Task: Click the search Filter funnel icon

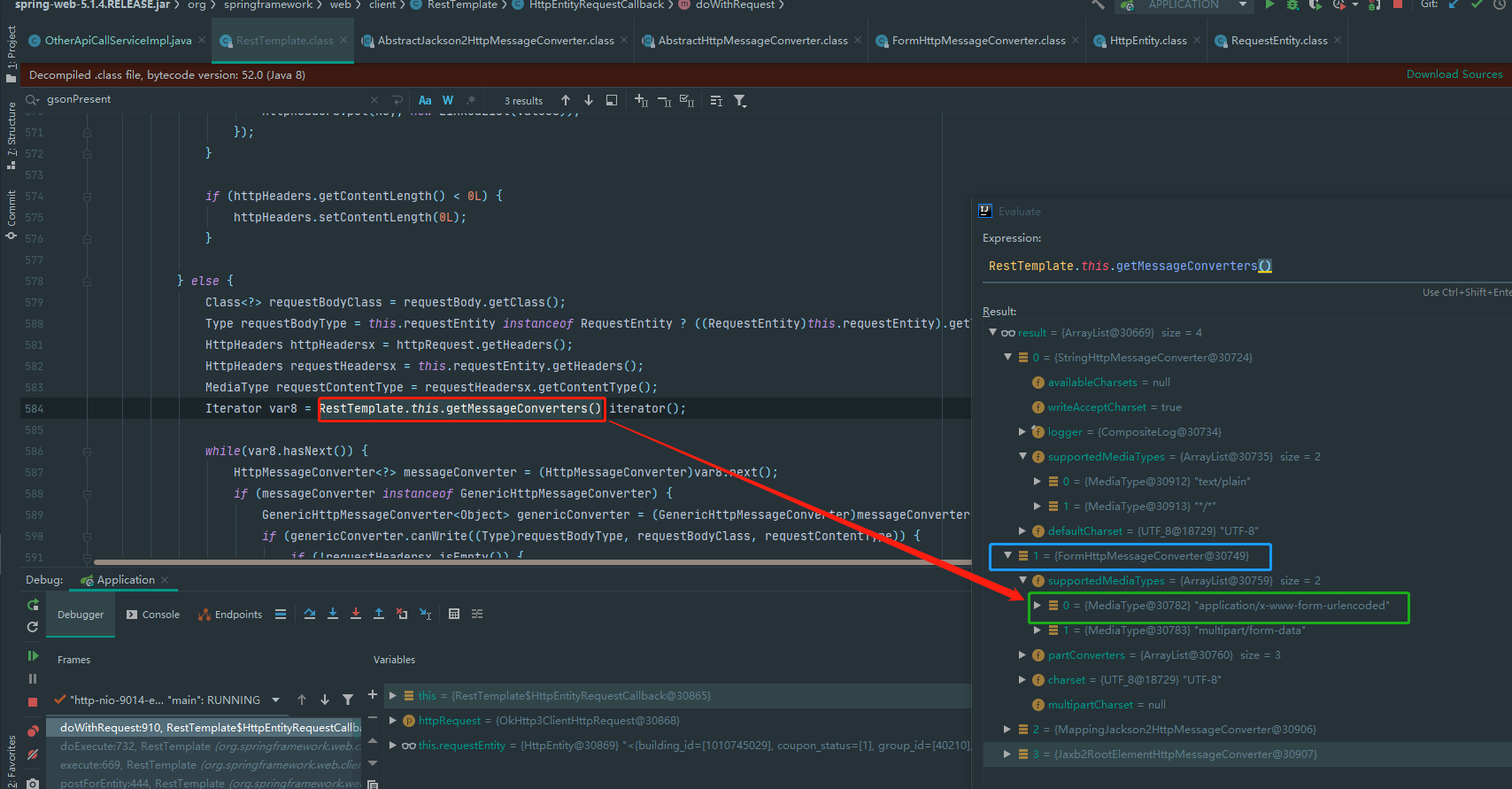Action: coord(740,101)
